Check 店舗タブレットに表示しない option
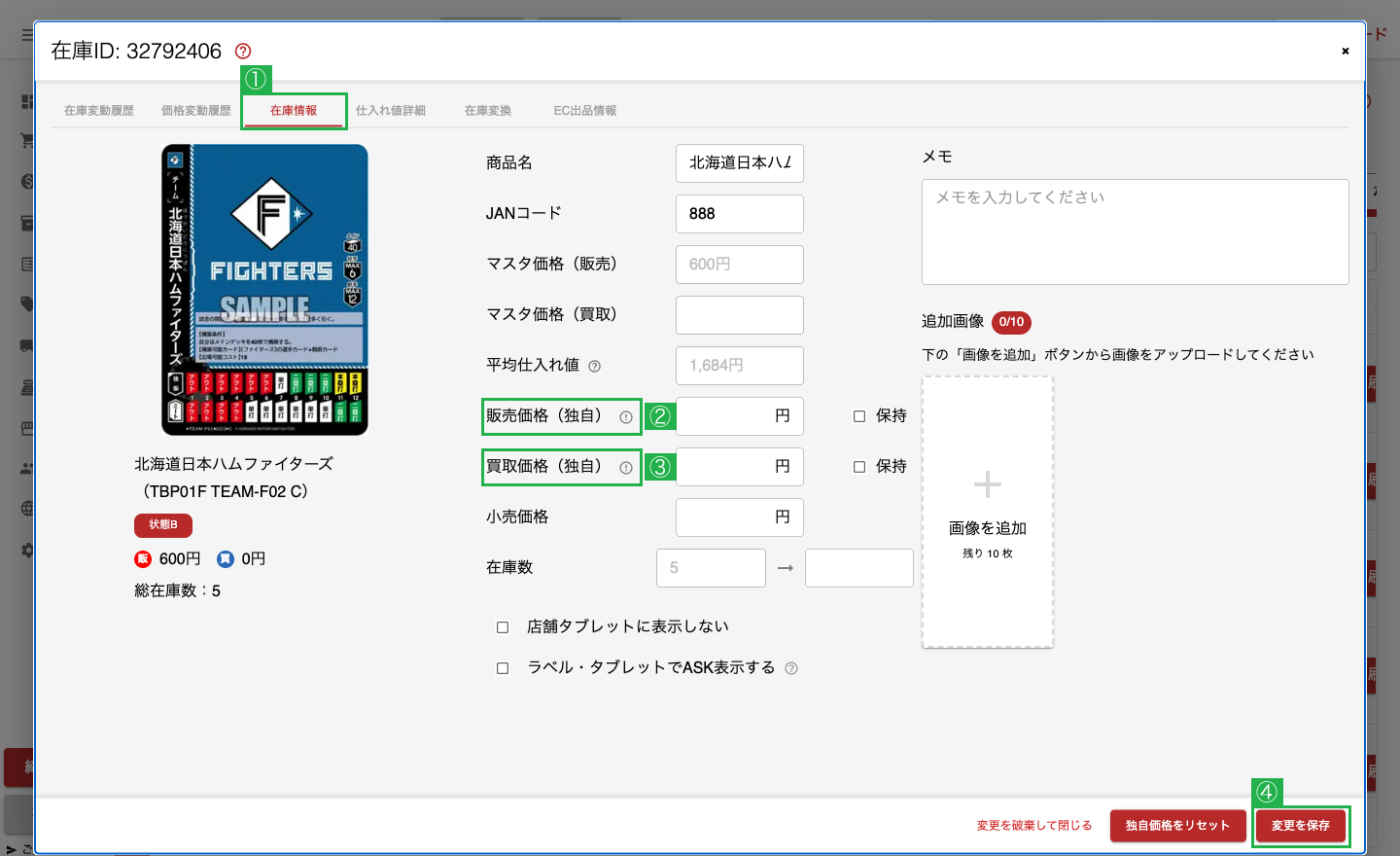The height and width of the screenshot is (856, 1400). click(503, 627)
